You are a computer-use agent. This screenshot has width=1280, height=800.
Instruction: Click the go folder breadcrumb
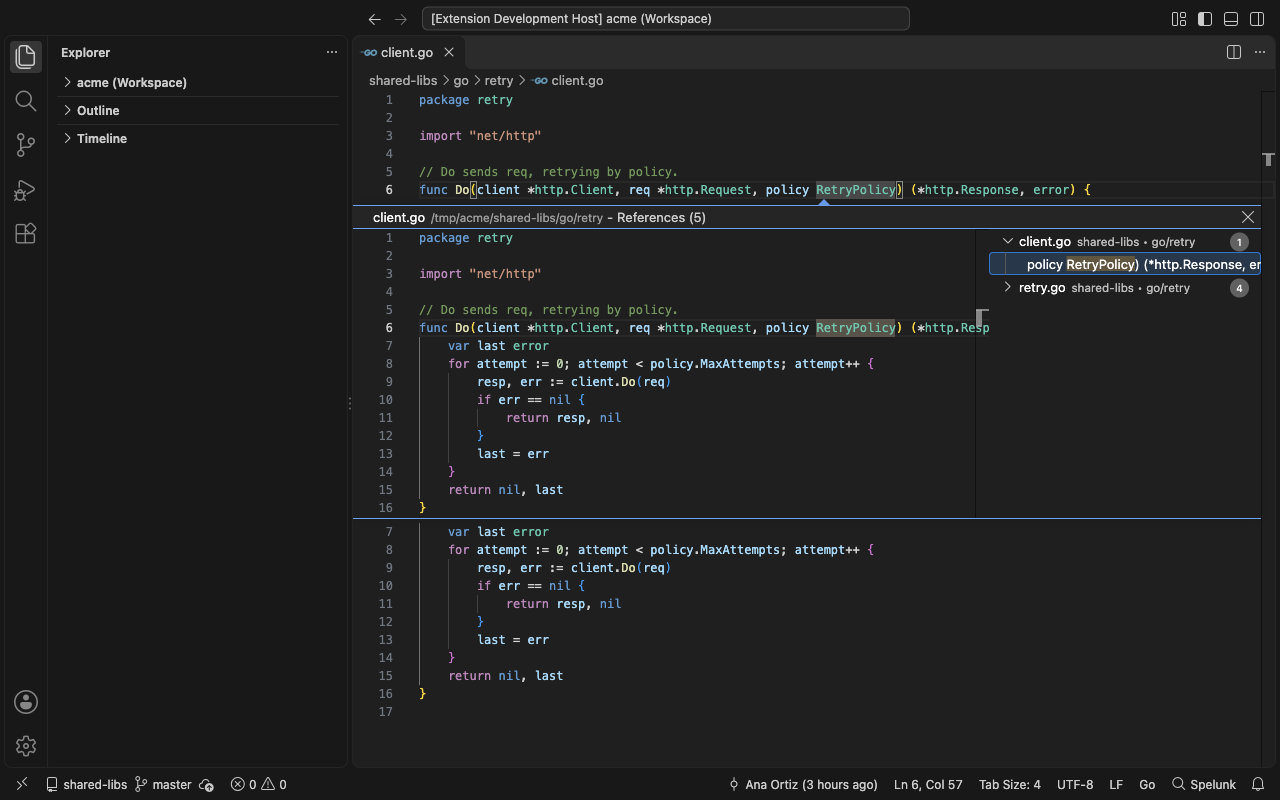[461, 81]
